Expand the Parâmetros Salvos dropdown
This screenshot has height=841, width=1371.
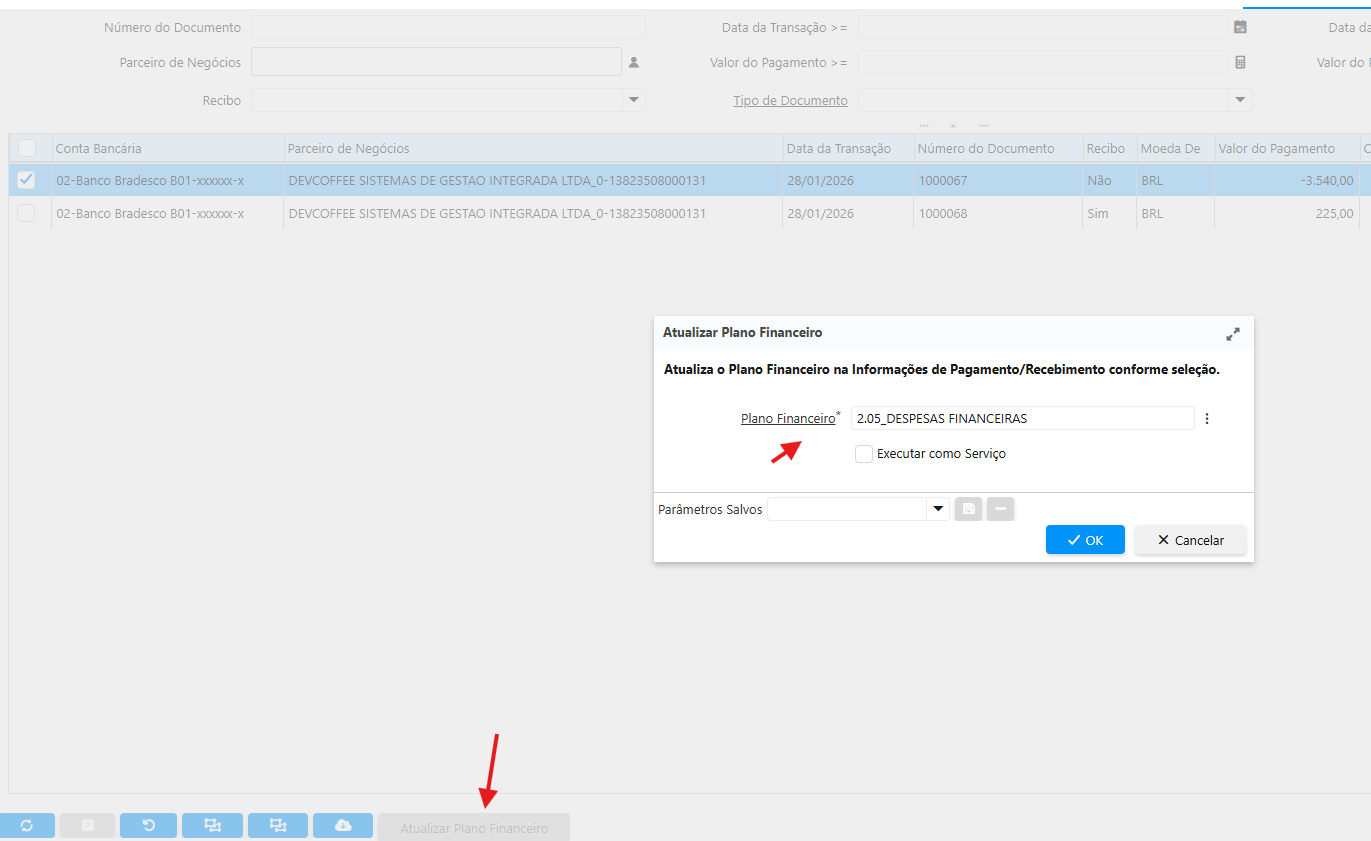[x=938, y=509]
